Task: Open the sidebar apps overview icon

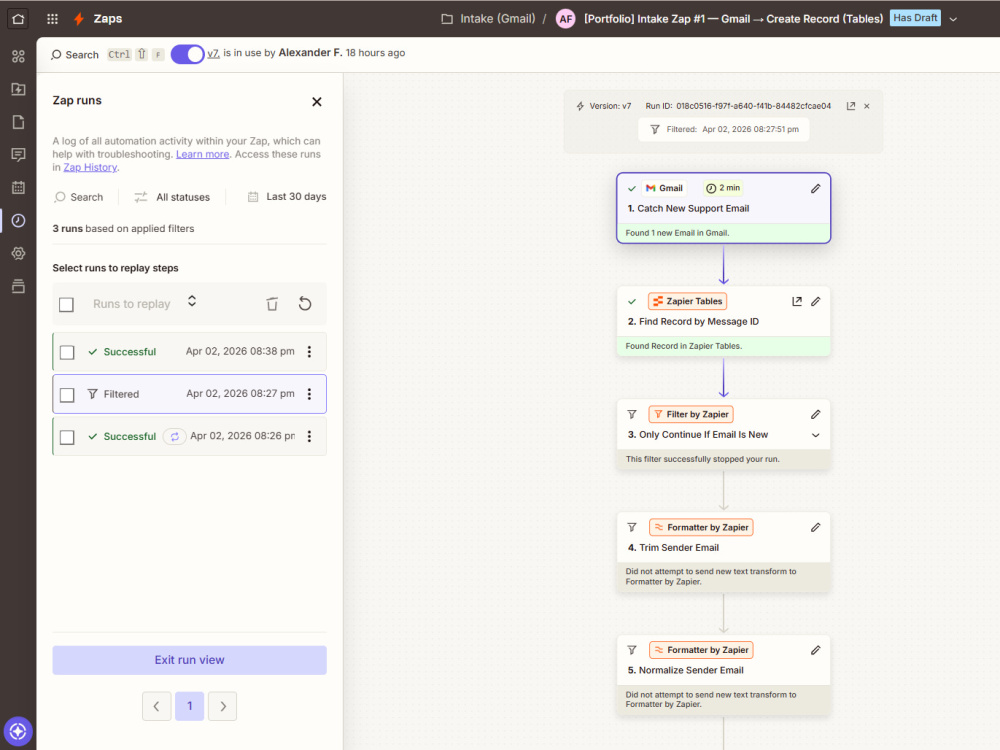Action: pyautogui.click(x=18, y=56)
